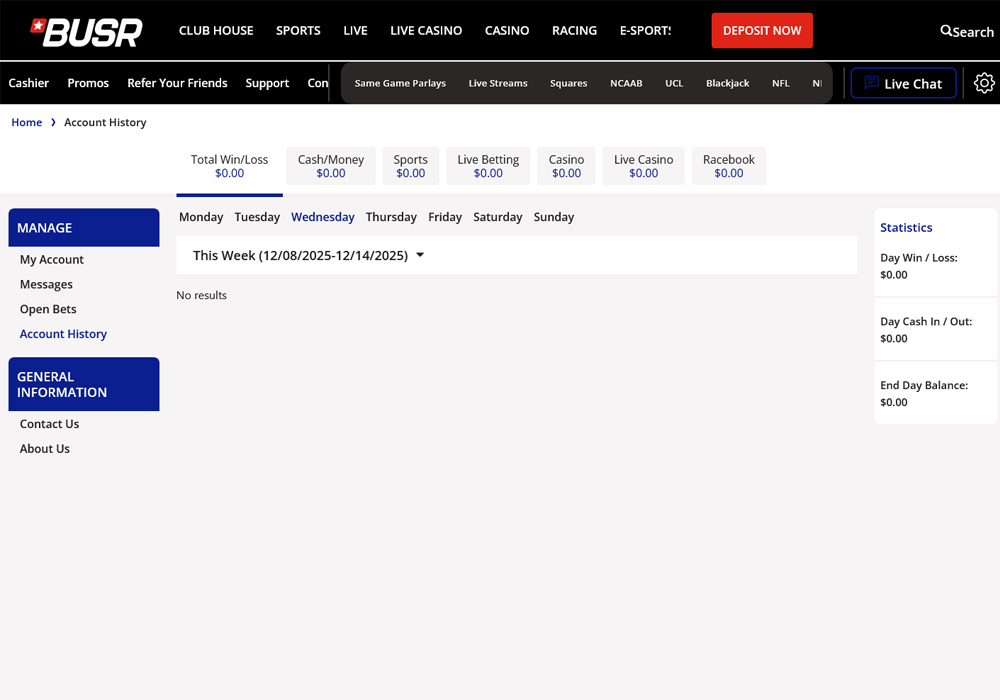Go to the Racing section
This screenshot has height=700, width=1000.
point(574,31)
